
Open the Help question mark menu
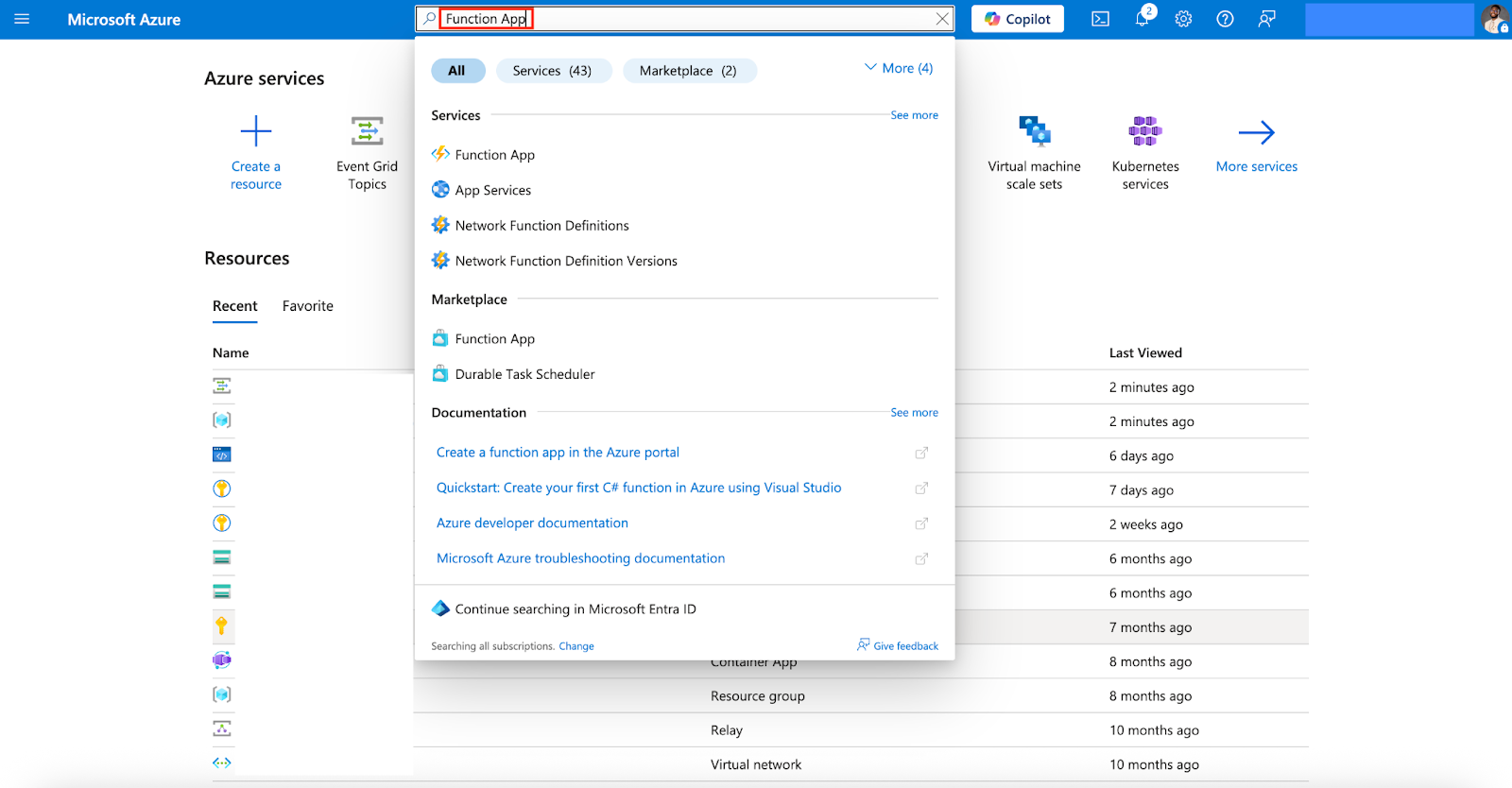[1225, 19]
